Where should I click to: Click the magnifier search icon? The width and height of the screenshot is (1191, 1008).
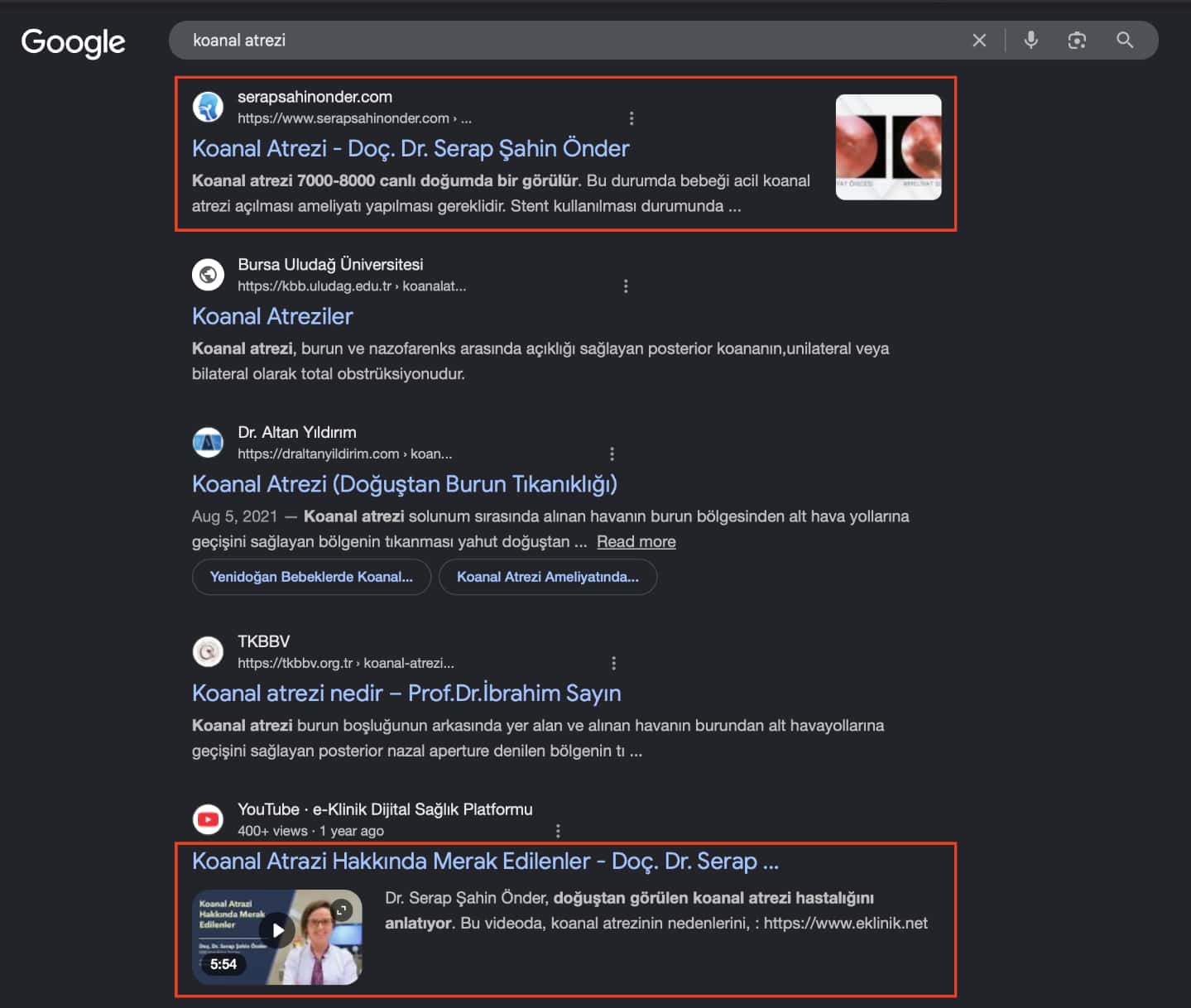pyautogui.click(x=1125, y=40)
